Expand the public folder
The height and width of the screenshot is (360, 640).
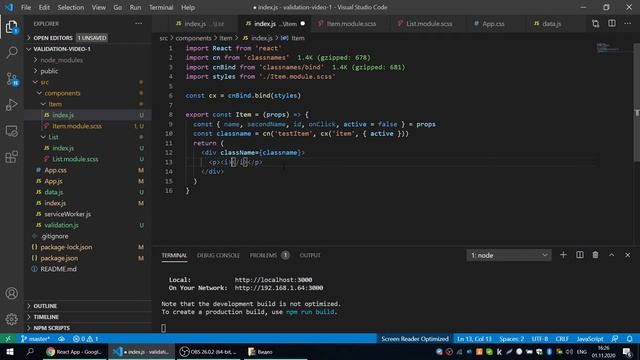coord(88,71)
